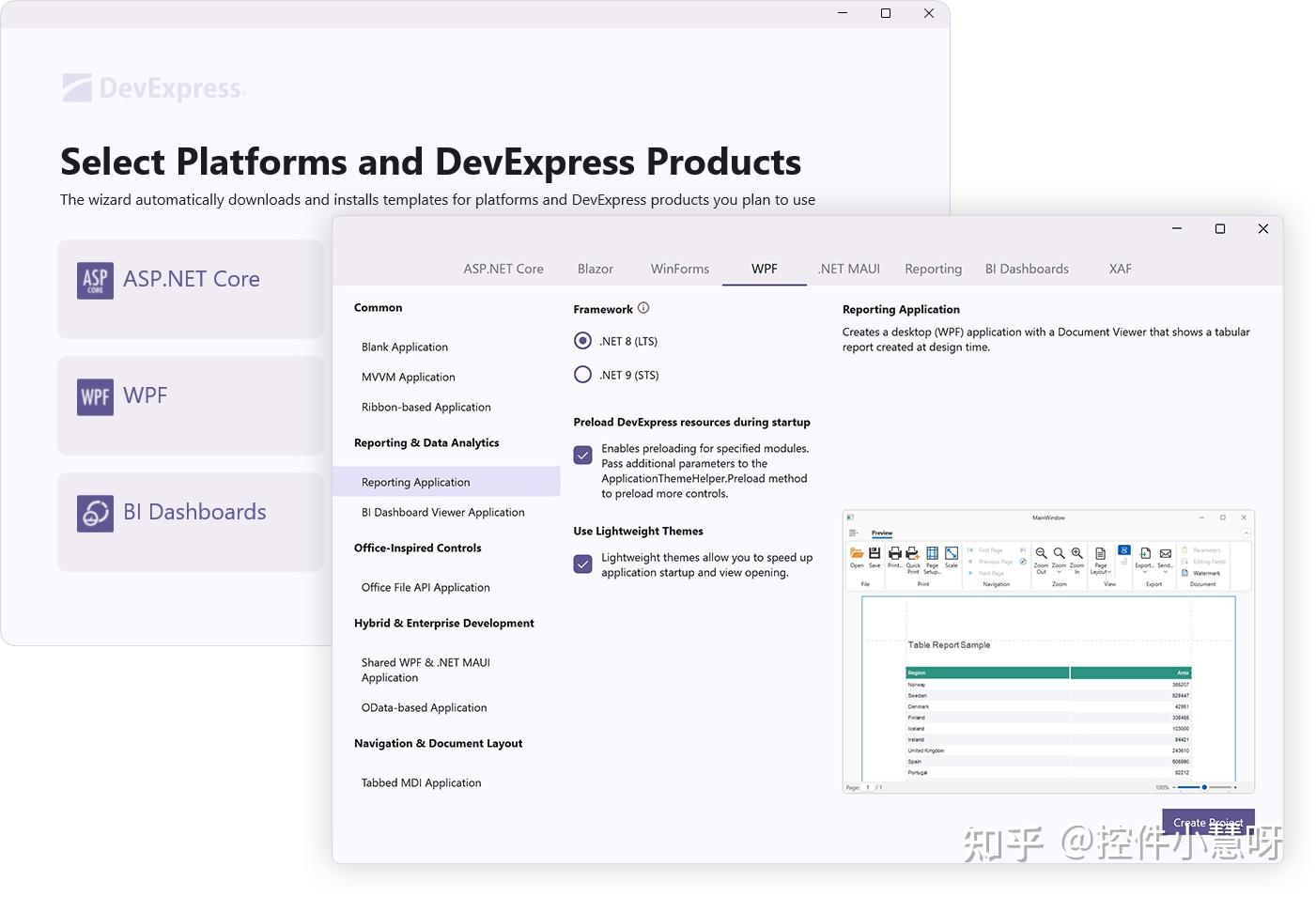Uncheck the lightweight themes option
This screenshot has width=1316, height=897.
click(x=582, y=564)
